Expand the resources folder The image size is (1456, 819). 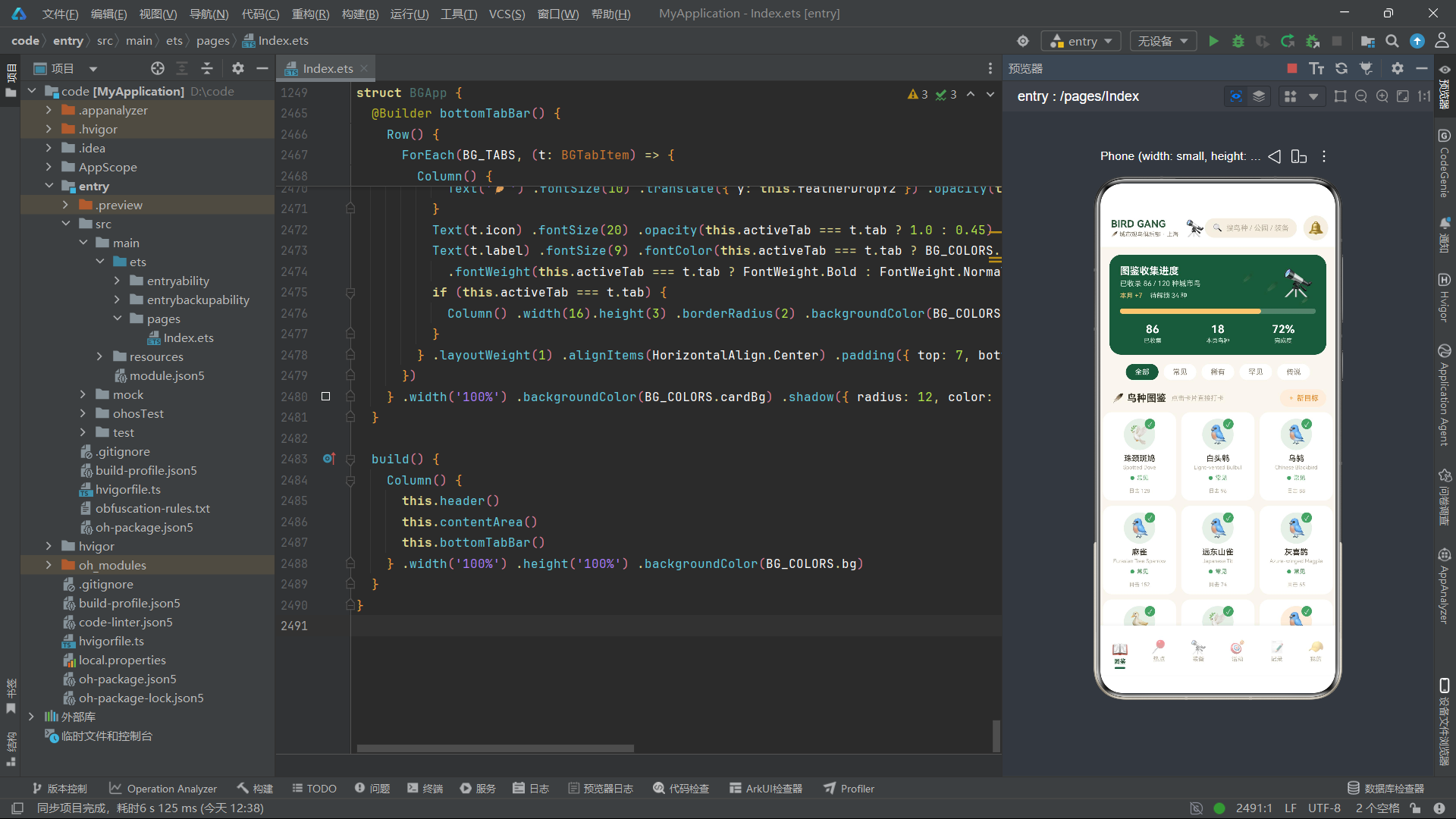99,356
